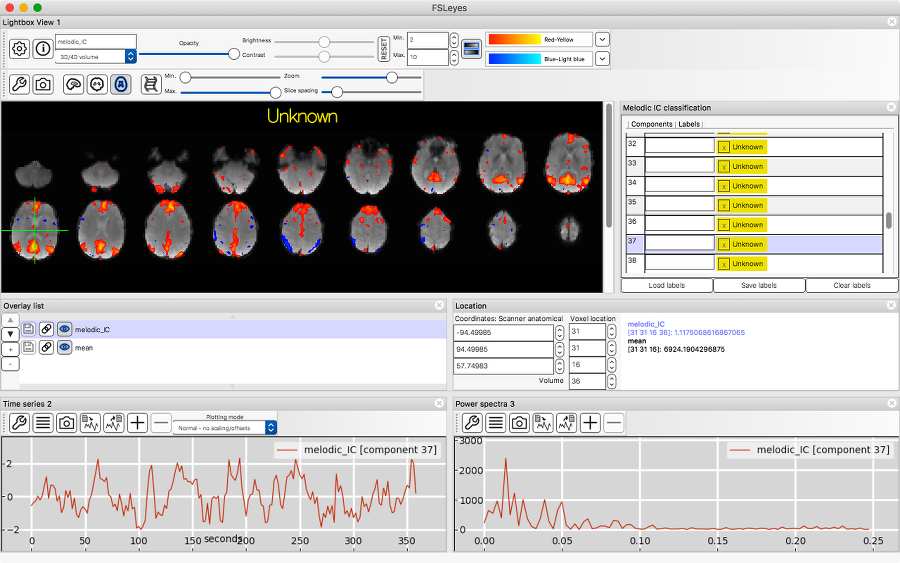Open the 3D/4D volume overlay type dropdown
Viewport: 900px width, 563px height.
(x=130, y=57)
